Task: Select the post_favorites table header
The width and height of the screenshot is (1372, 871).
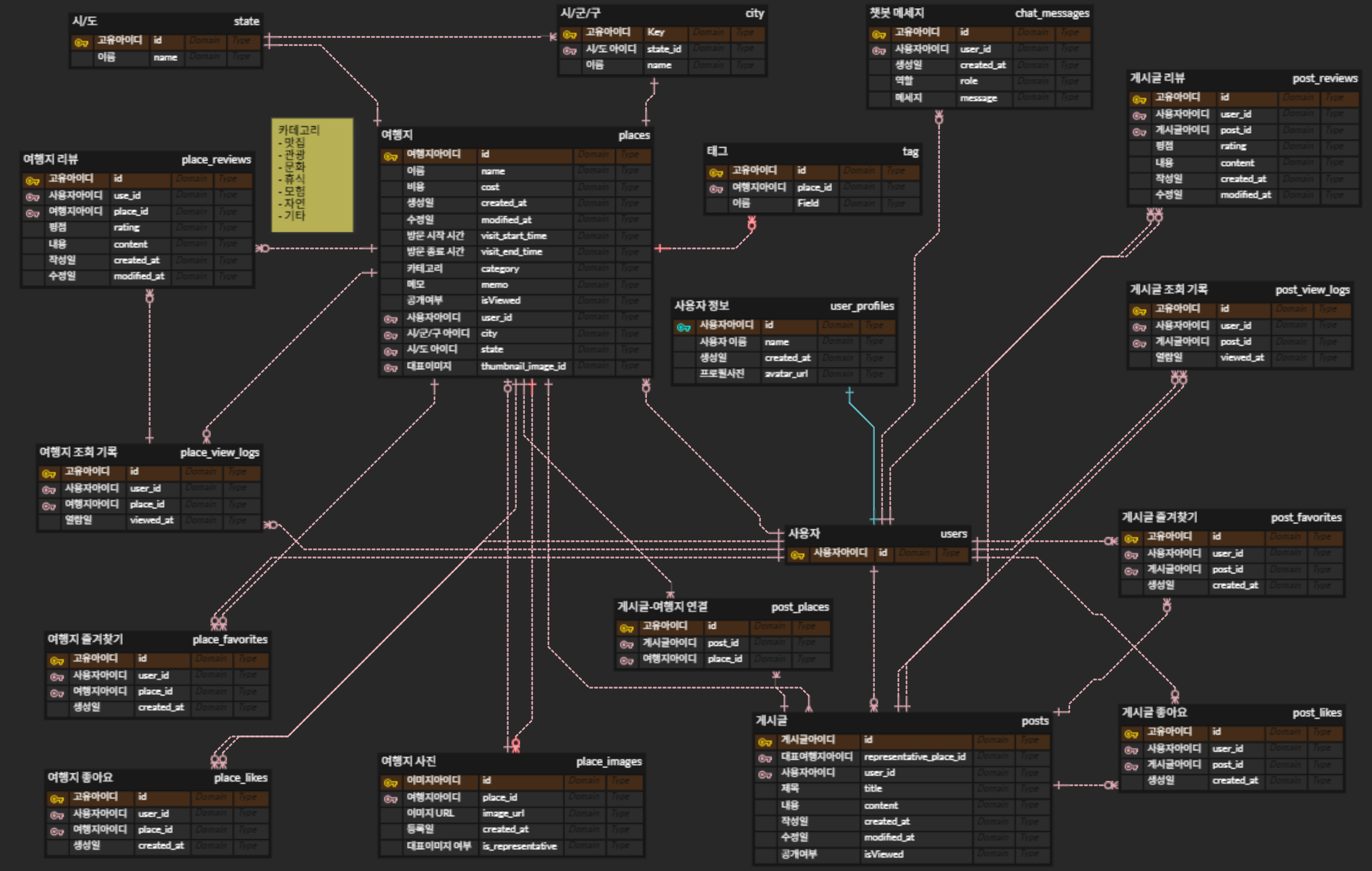Action: [x=1231, y=518]
